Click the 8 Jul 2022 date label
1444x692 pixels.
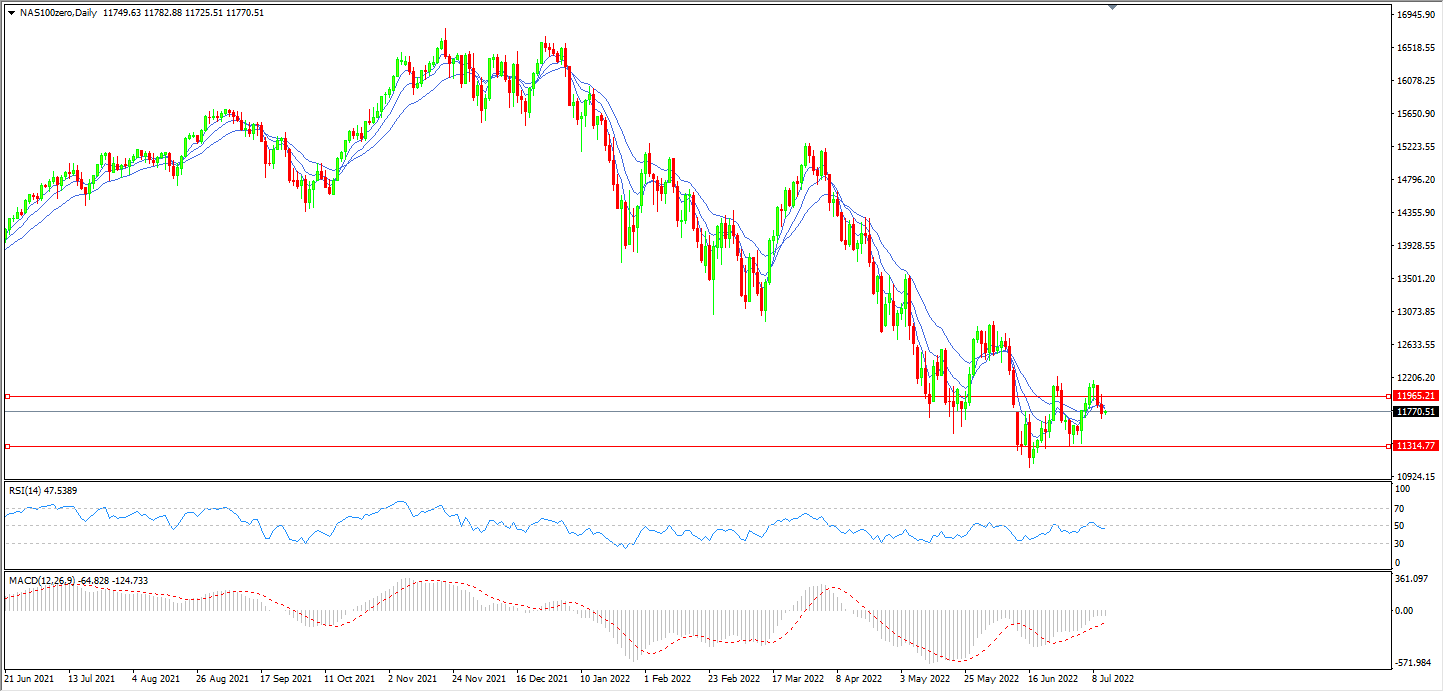[x=1113, y=677]
